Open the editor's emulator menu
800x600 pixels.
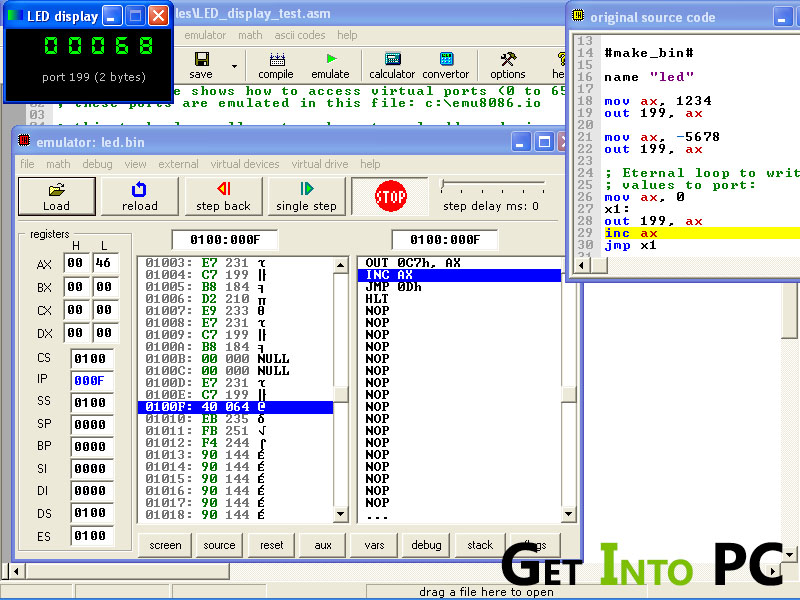[205, 35]
